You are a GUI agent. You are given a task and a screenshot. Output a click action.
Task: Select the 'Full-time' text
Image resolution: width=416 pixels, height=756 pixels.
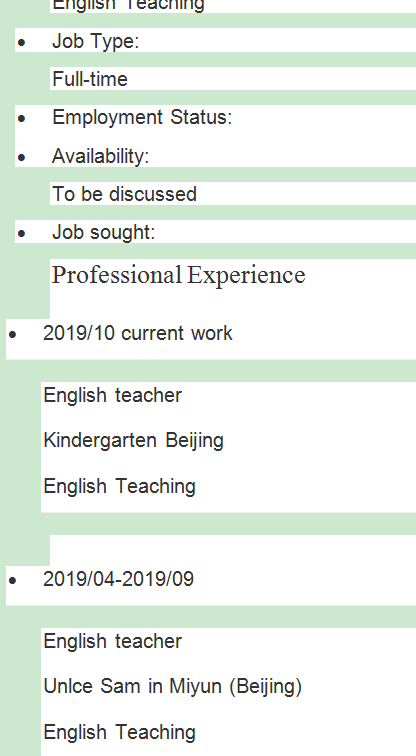click(x=90, y=79)
